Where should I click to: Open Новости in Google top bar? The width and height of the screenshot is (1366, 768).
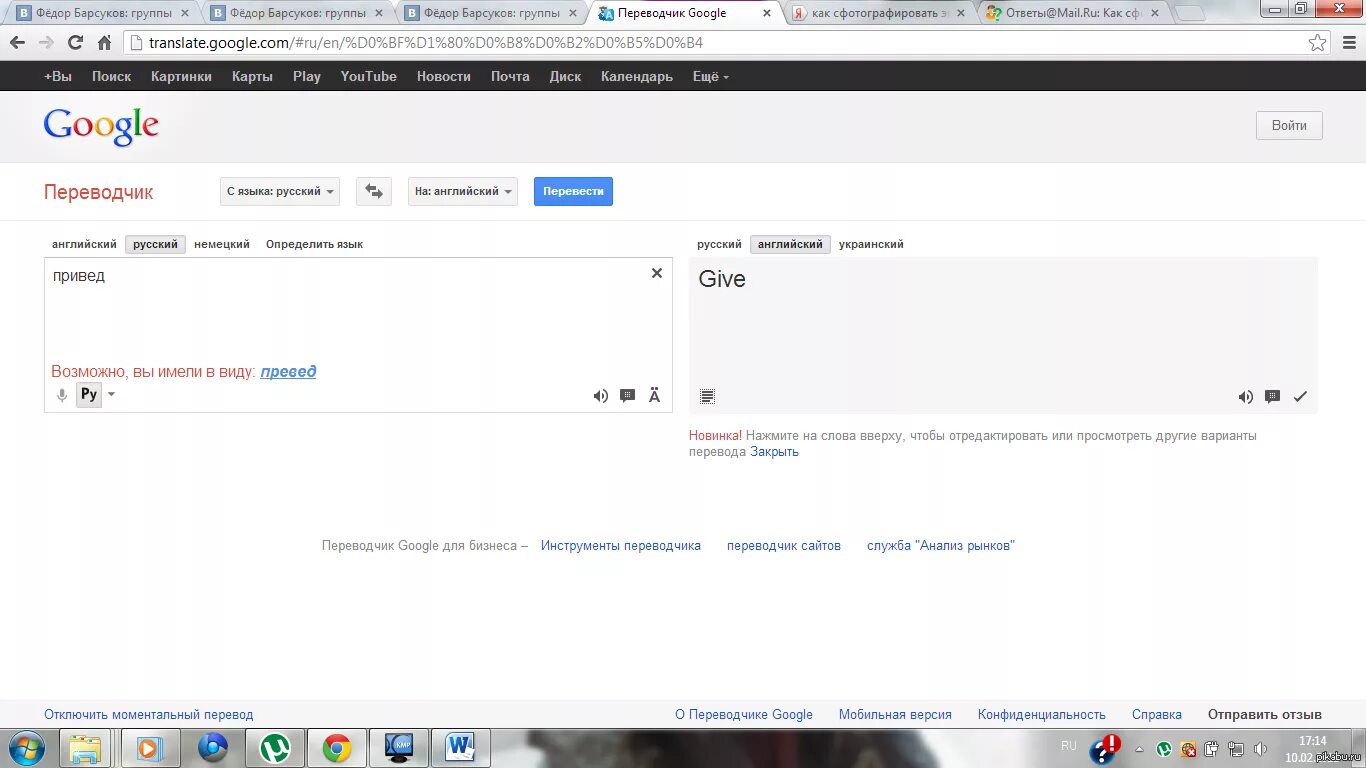(x=444, y=76)
